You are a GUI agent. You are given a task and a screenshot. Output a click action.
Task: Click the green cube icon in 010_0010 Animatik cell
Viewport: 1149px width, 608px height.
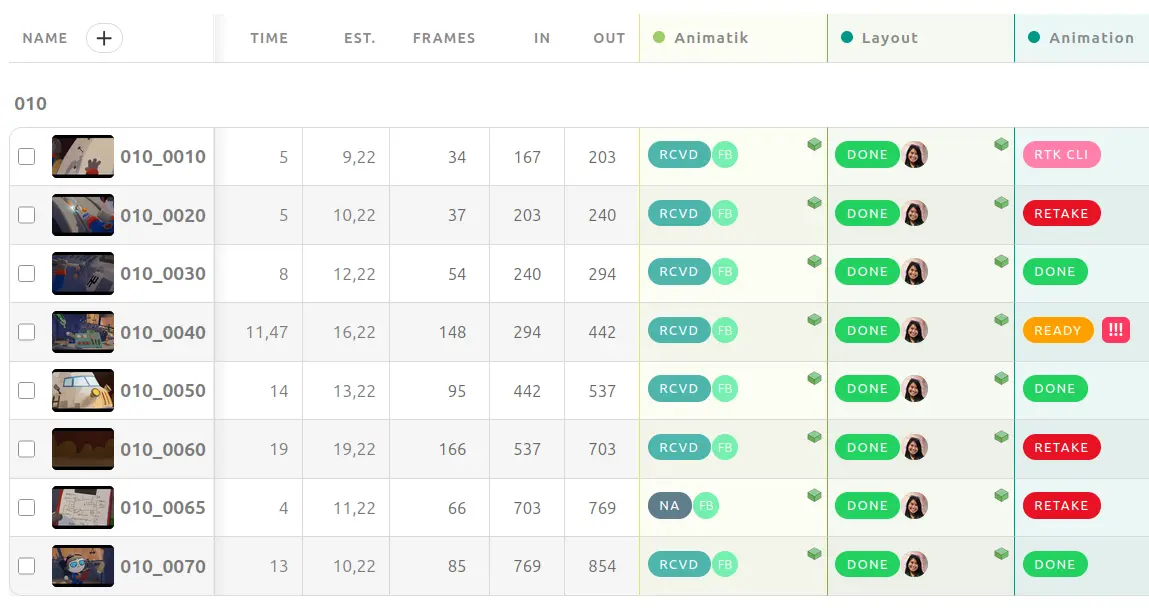tap(814, 145)
